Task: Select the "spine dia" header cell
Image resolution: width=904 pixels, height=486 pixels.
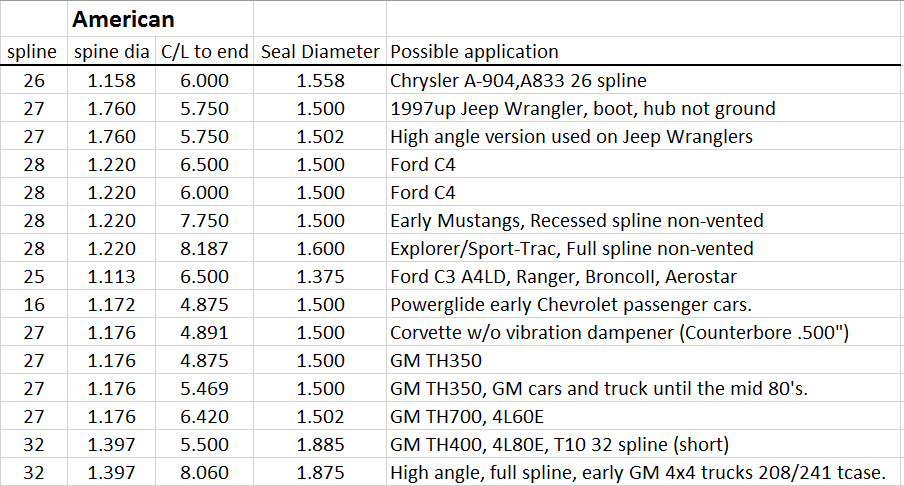Action: point(111,51)
